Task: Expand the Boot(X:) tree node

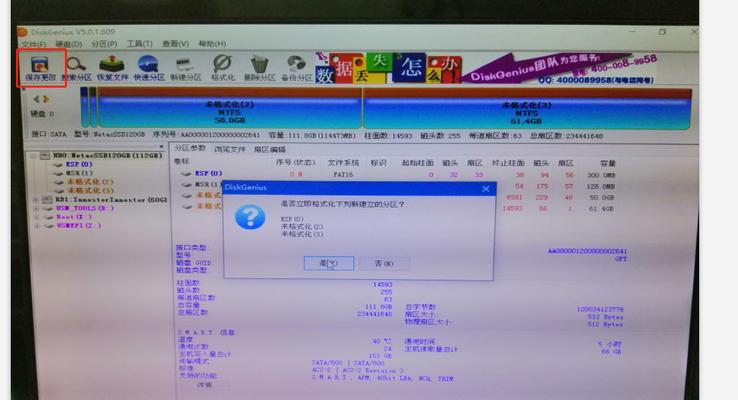Action: click(x=37, y=217)
